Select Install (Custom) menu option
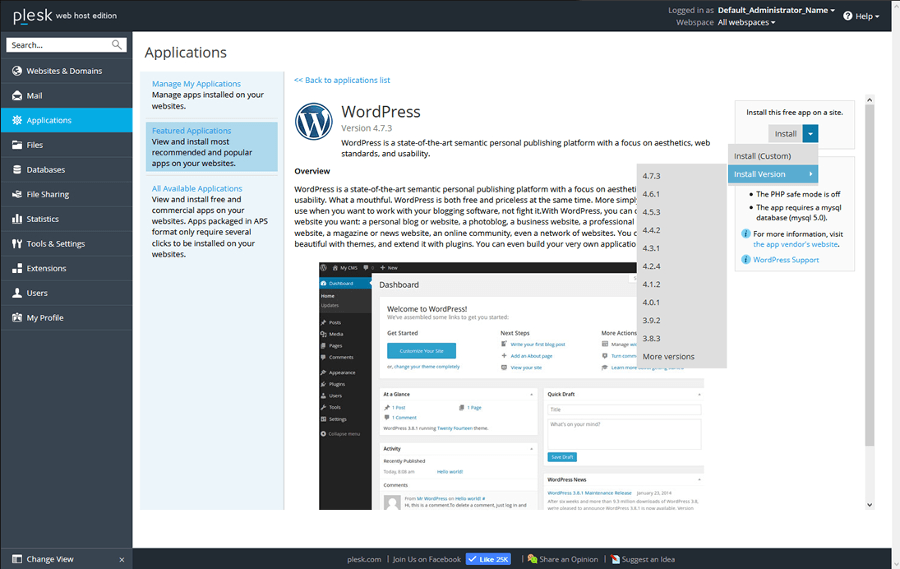This screenshot has width=900, height=569. (x=763, y=156)
